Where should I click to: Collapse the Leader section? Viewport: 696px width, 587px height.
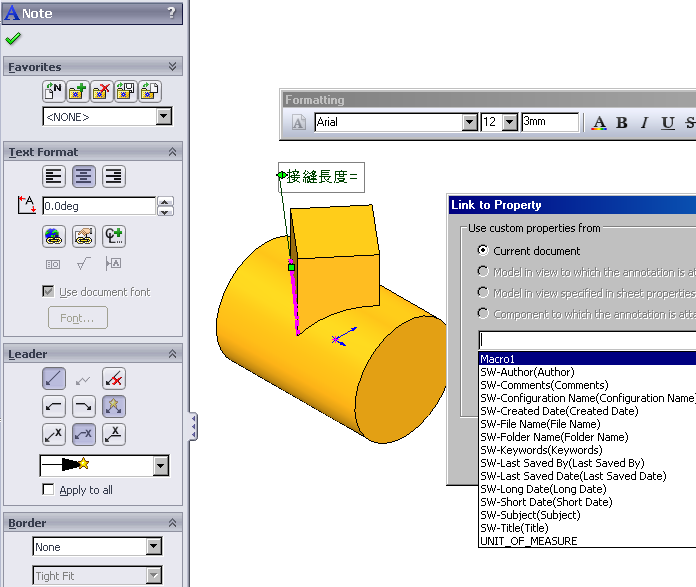173,354
